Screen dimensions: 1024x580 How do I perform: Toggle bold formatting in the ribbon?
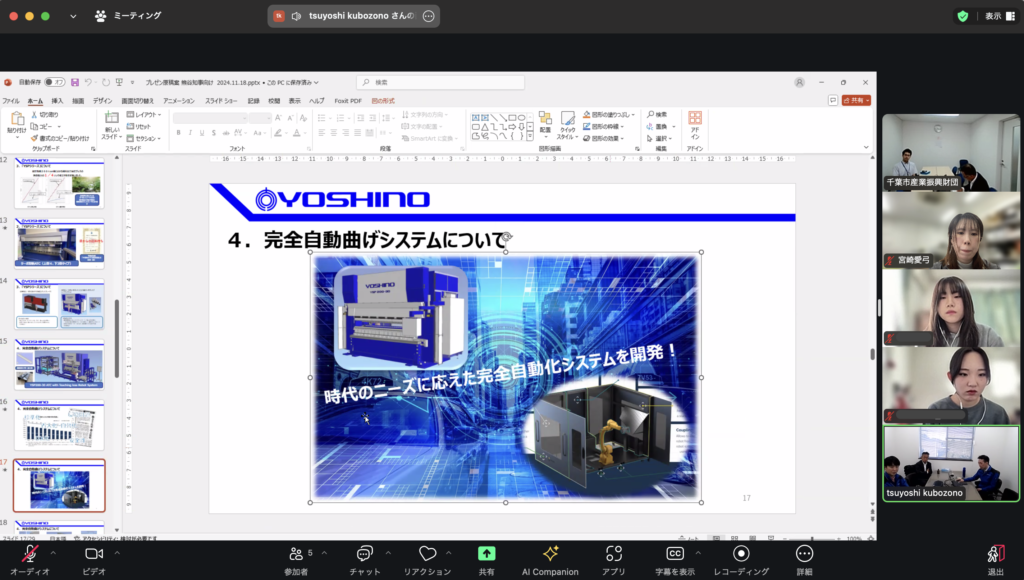click(x=178, y=133)
